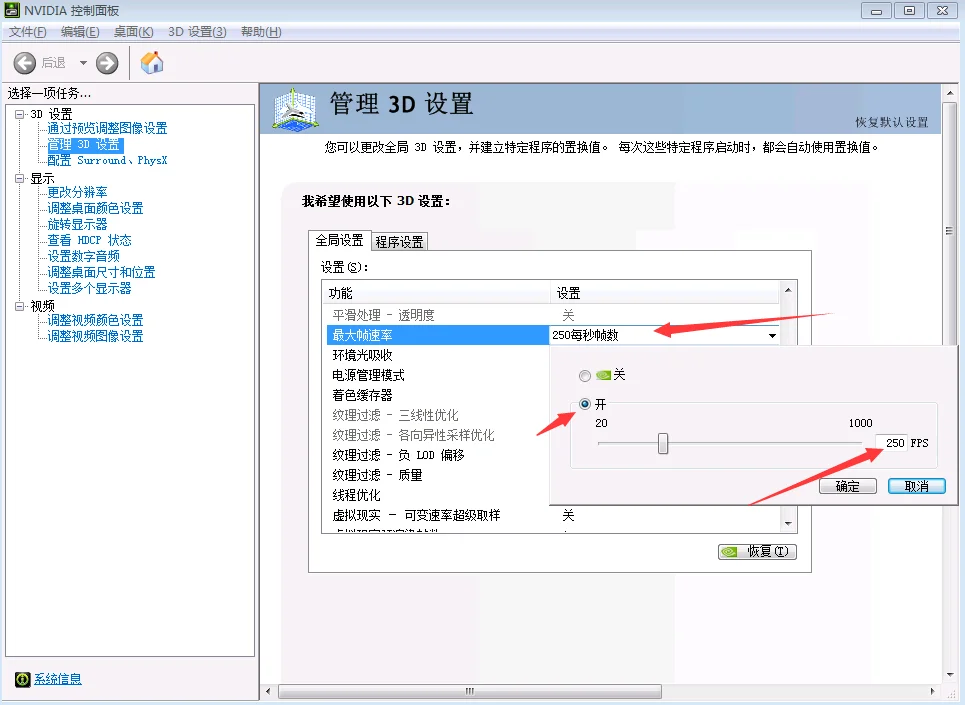
Task: Click the 设置 column header
Action: (x=665, y=293)
